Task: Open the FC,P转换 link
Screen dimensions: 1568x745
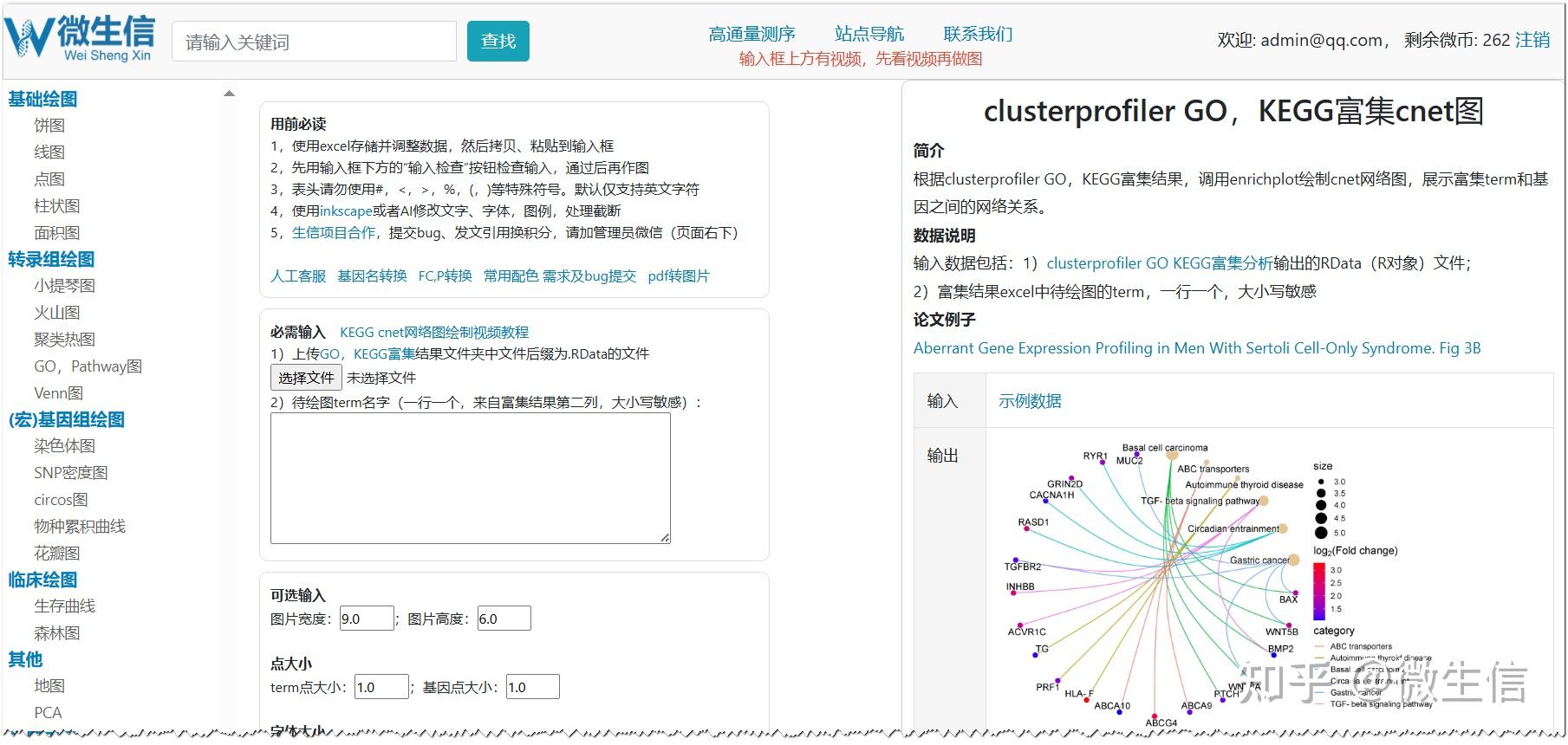Action: tap(445, 275)
